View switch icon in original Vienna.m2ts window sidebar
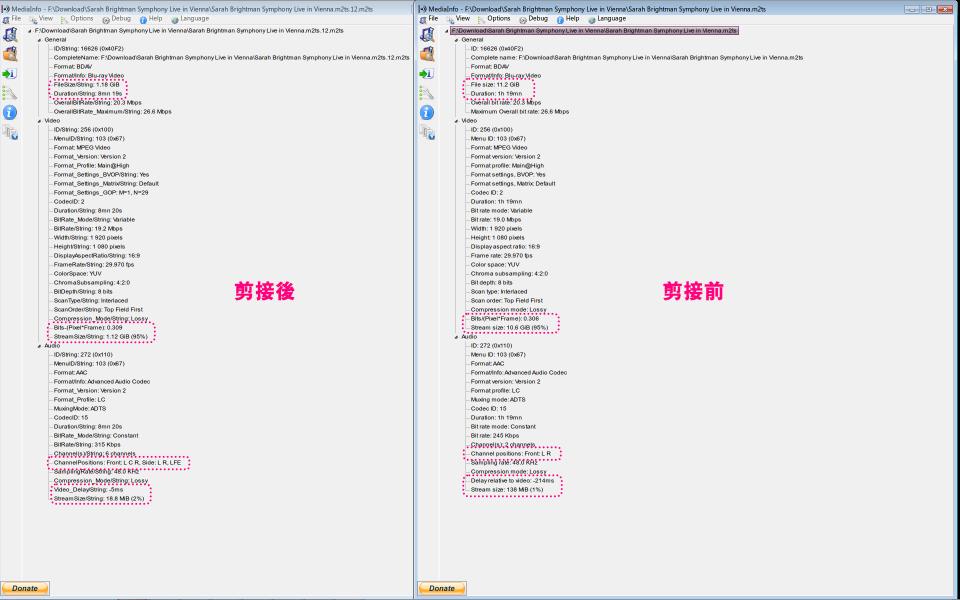This screenshot has width=960, height=600. (427, 132)
